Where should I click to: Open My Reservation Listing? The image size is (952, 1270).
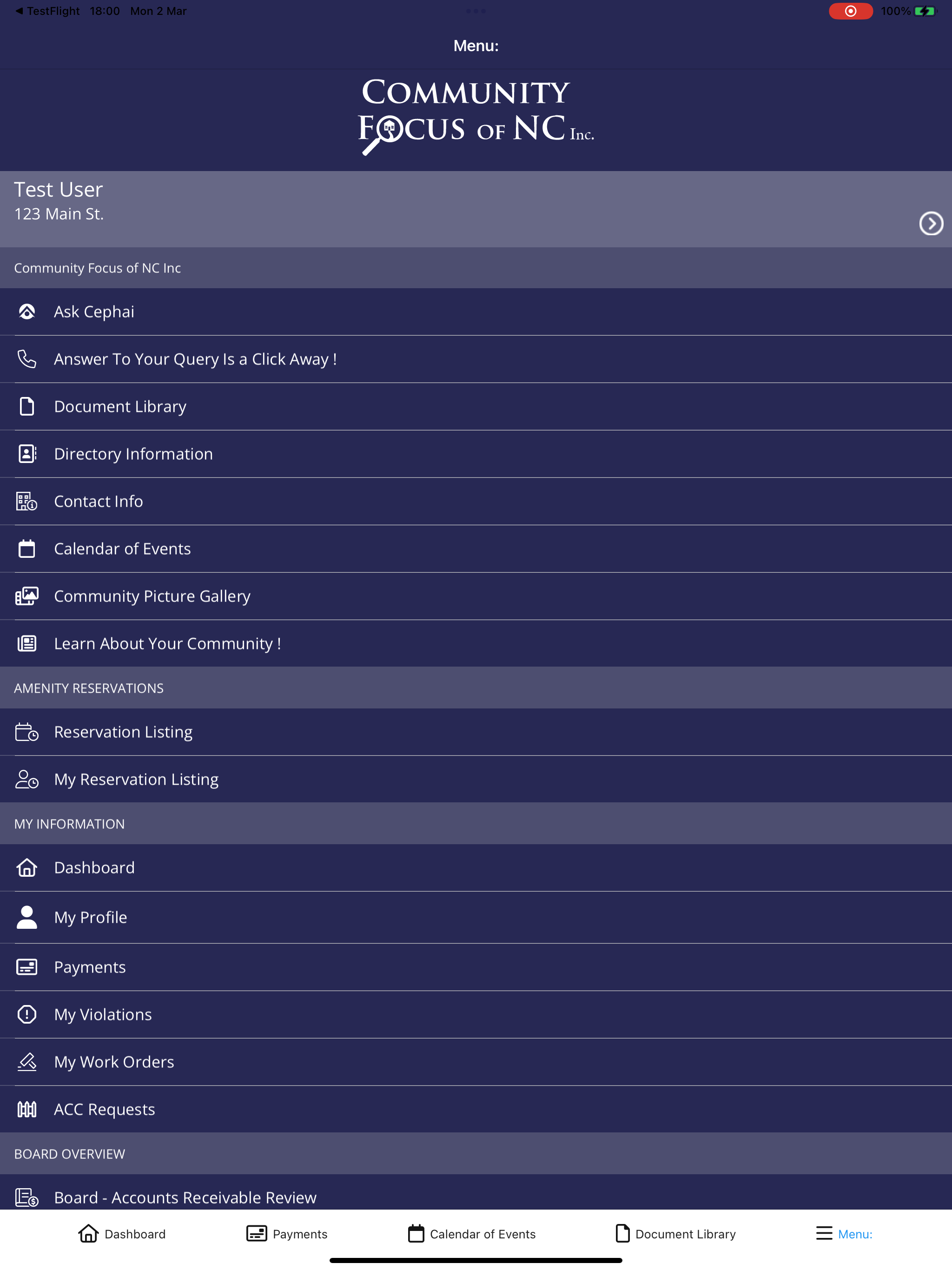pyautogui.click(x=476, y=780)
